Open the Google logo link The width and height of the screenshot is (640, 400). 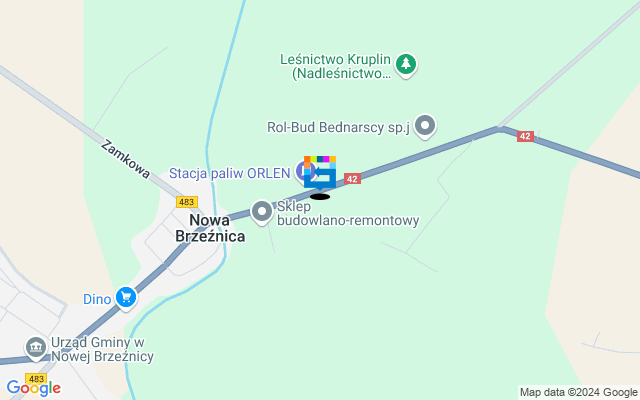click(33, 388)
